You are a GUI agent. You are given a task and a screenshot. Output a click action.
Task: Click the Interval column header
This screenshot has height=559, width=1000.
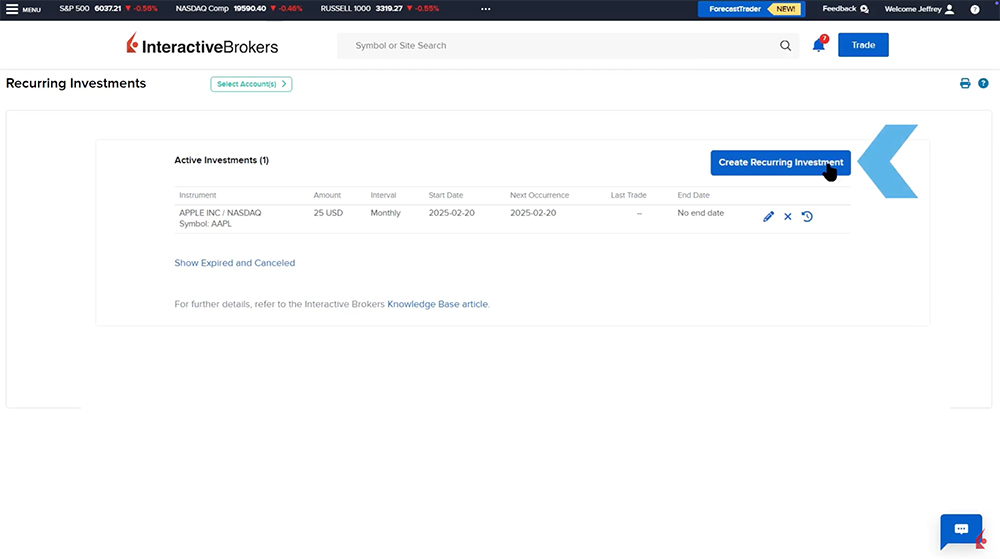click(383, 195)
